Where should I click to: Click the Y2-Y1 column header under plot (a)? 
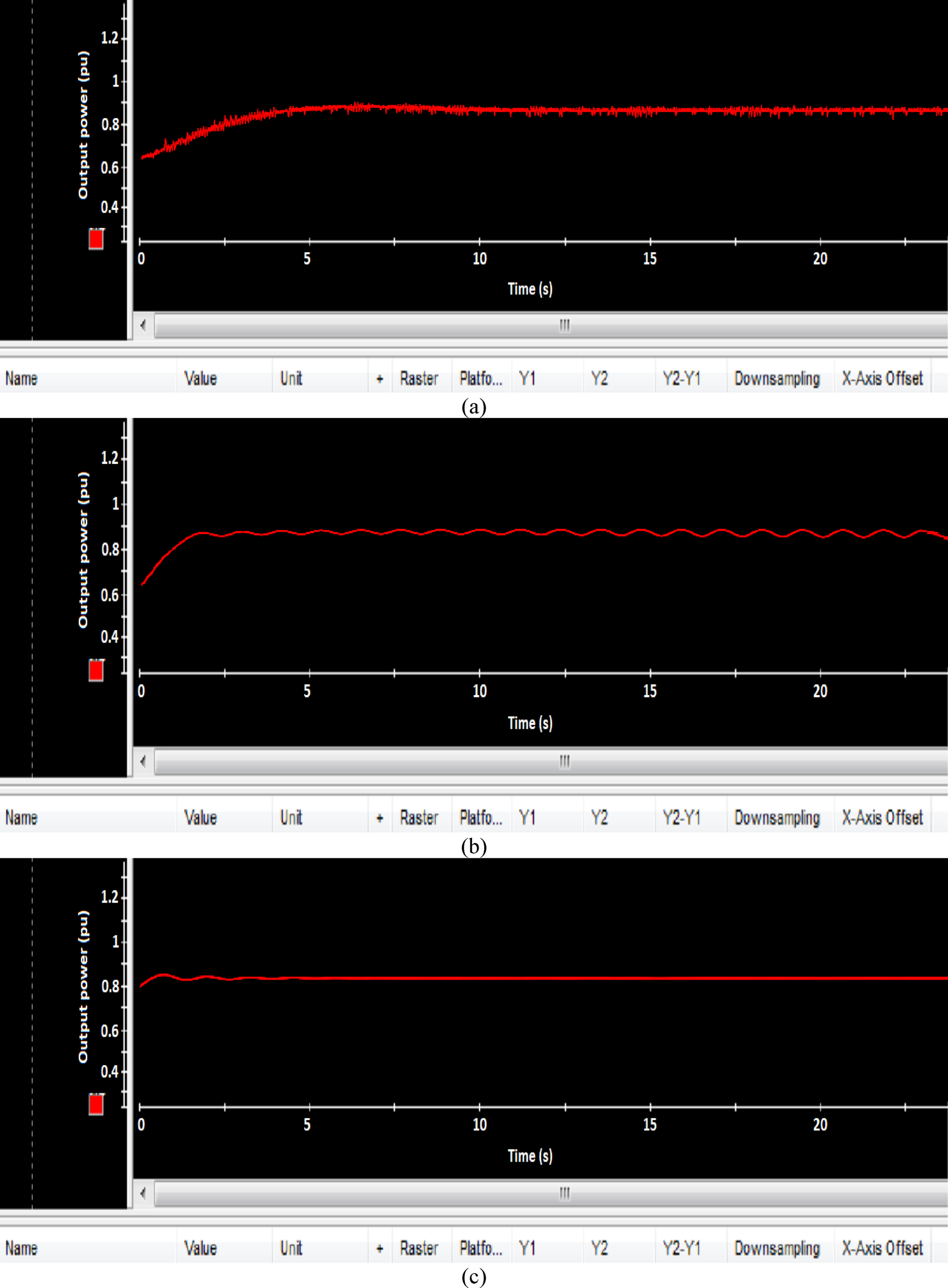pos(682,379)
